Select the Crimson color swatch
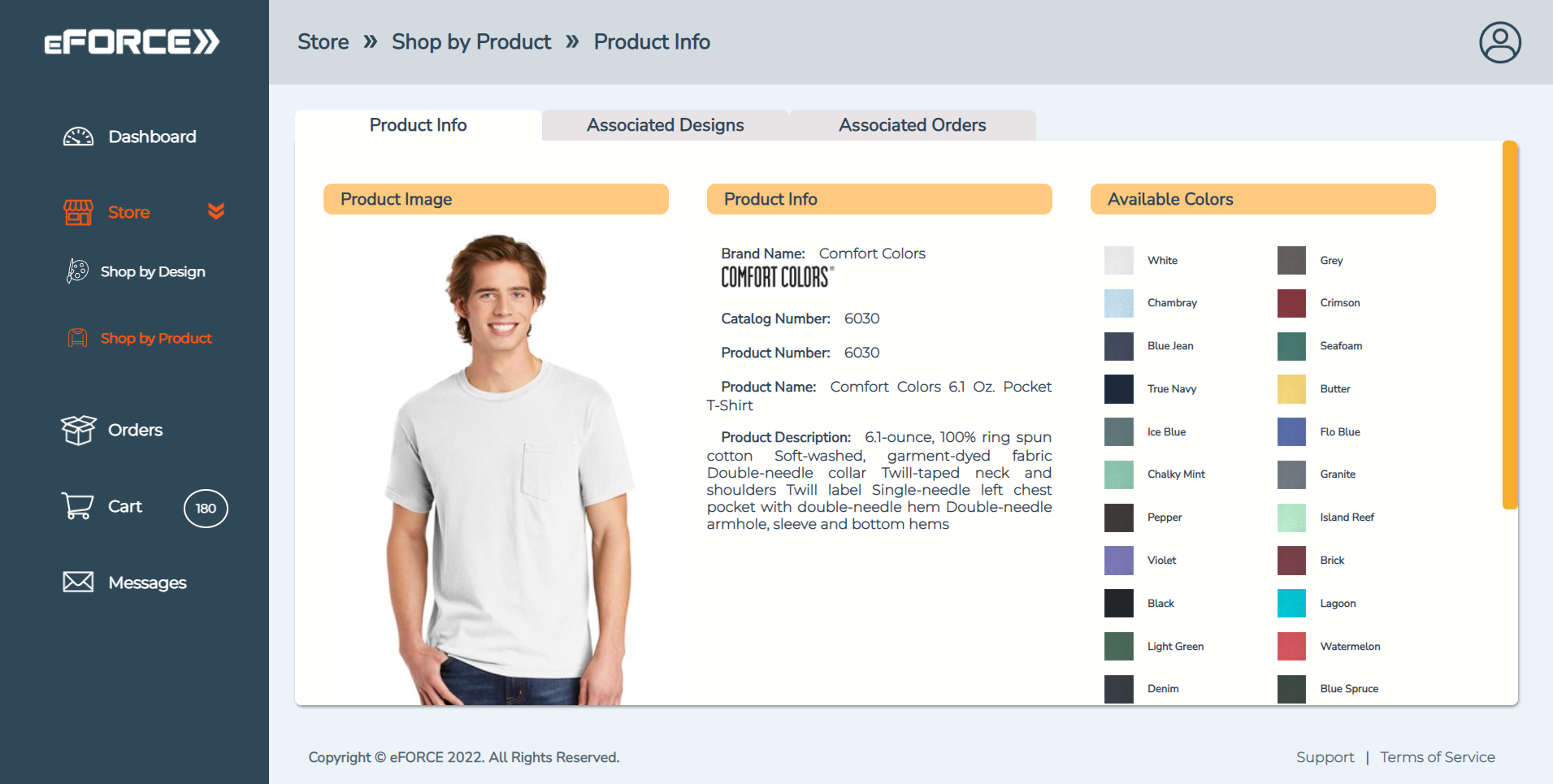This screenshot has width=1553, height=784. 1291,303
